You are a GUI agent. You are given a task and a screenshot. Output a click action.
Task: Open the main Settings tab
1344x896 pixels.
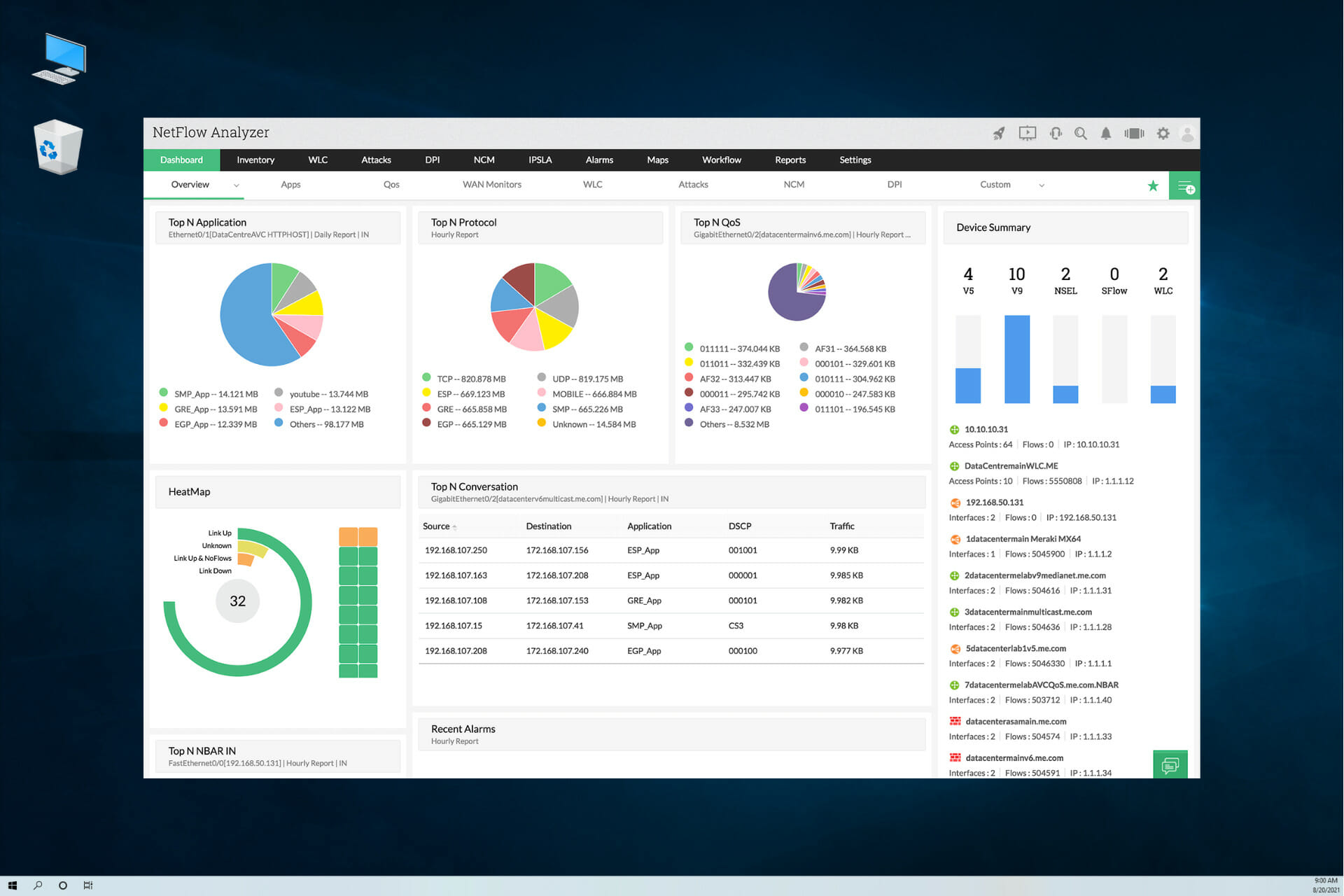point(855,160)
